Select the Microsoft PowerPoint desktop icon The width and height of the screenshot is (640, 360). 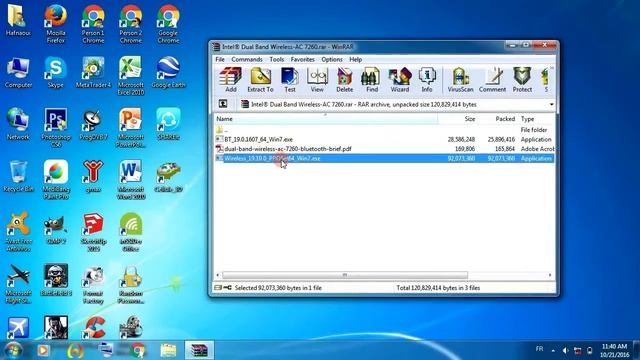pyautogui.click(x=131, y=128)
